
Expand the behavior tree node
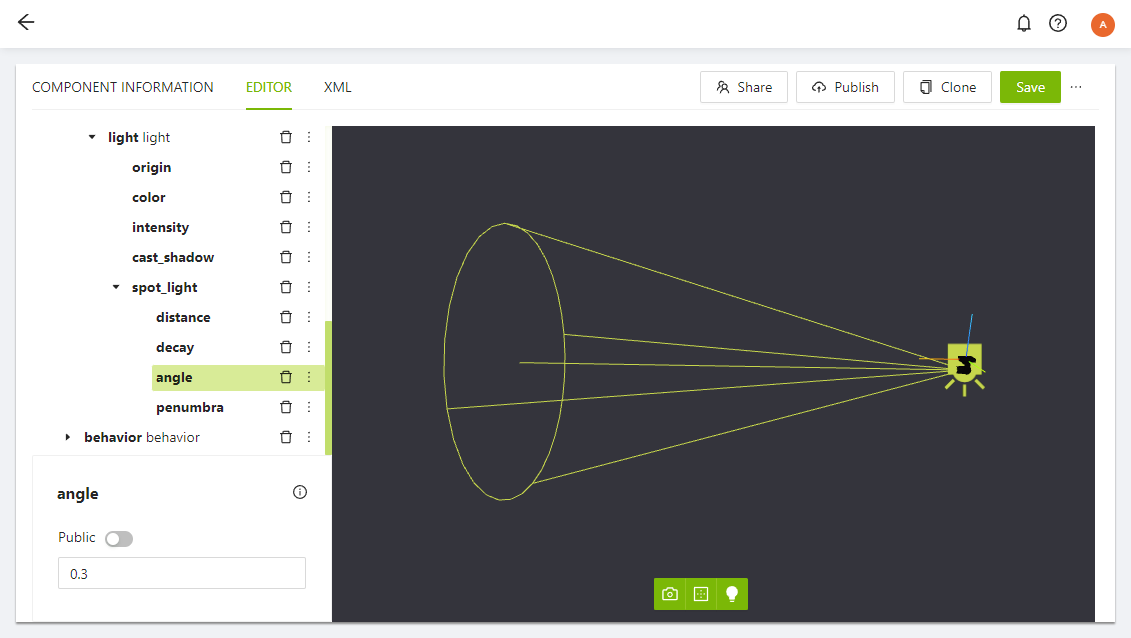[67, 437]
